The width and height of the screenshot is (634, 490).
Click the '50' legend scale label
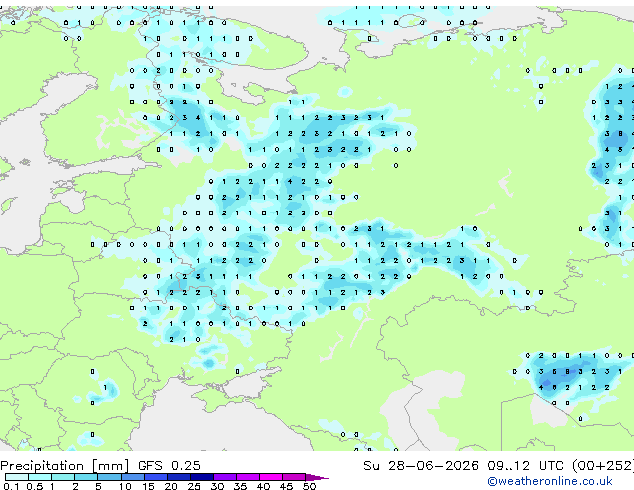(309, 486)
